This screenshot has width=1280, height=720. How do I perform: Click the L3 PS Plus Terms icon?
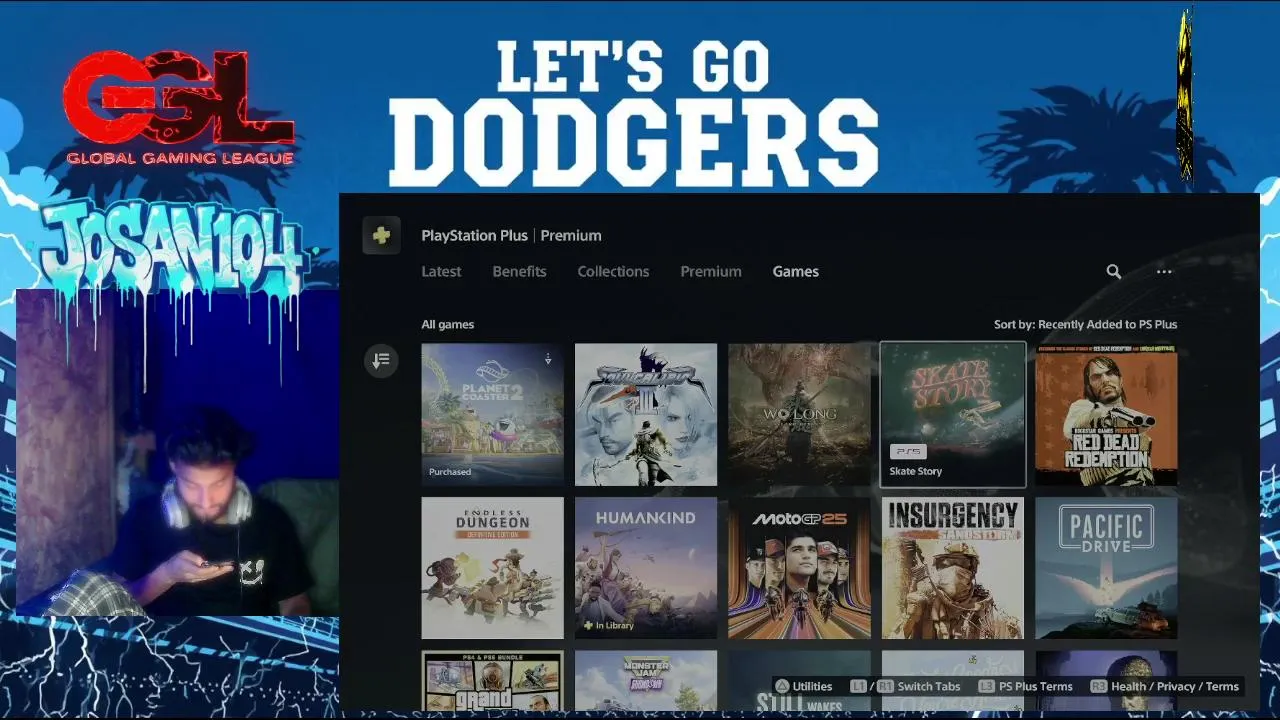(986, 686)
